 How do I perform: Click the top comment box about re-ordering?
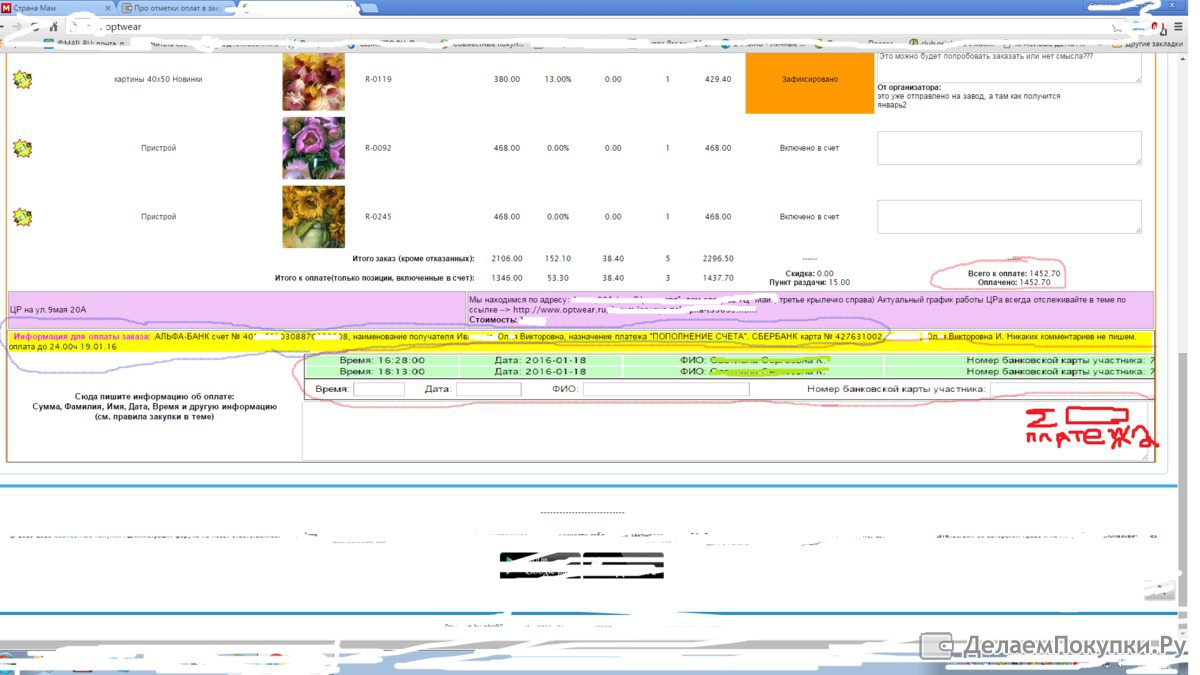(1009, 66)
